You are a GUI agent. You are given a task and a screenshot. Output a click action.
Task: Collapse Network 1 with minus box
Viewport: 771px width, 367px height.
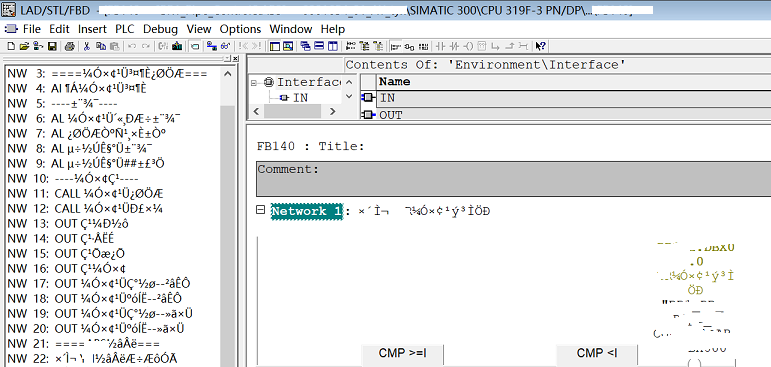tap(261, 210)
